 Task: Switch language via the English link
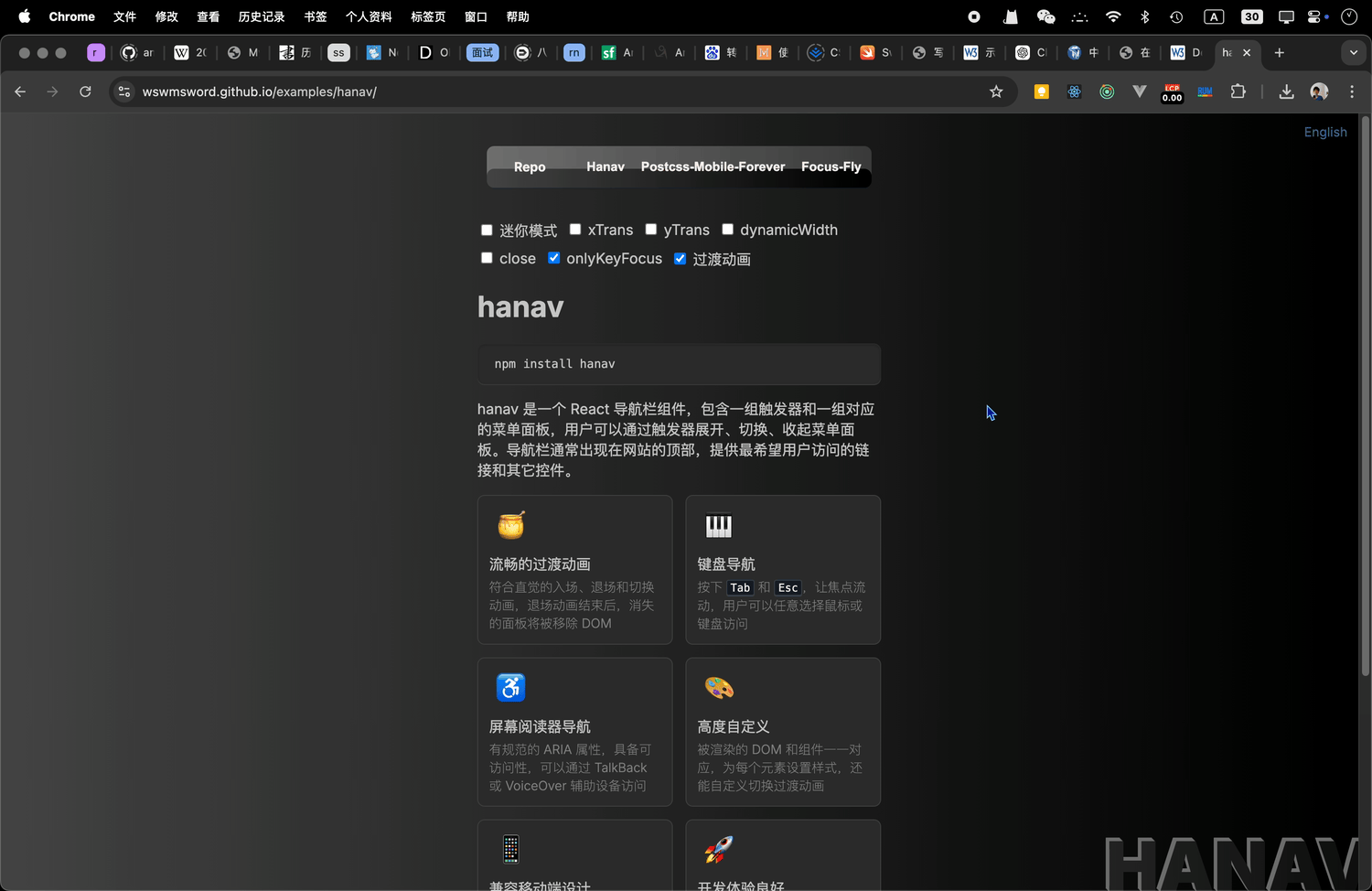(x=1325, y=132)
